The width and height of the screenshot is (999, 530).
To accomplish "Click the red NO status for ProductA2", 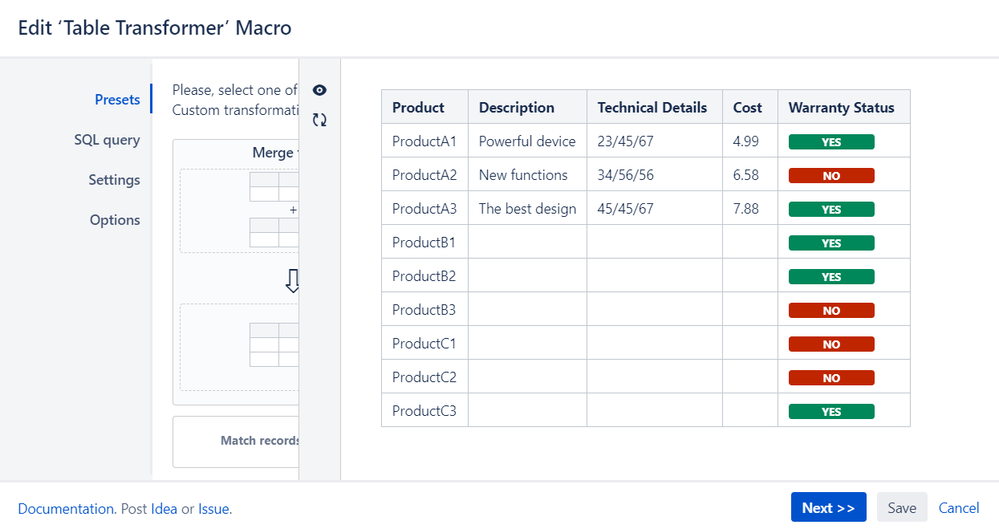I will point(831,176).
